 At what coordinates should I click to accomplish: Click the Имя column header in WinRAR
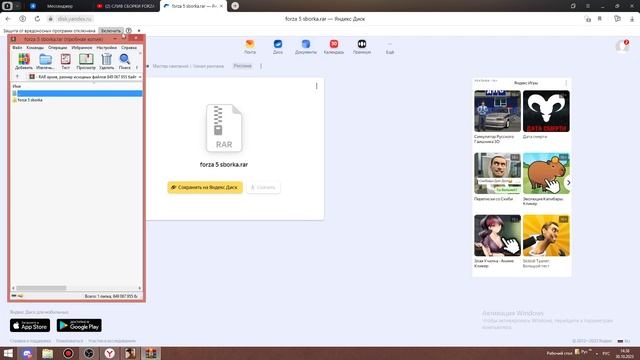click(x=17, y=86)
